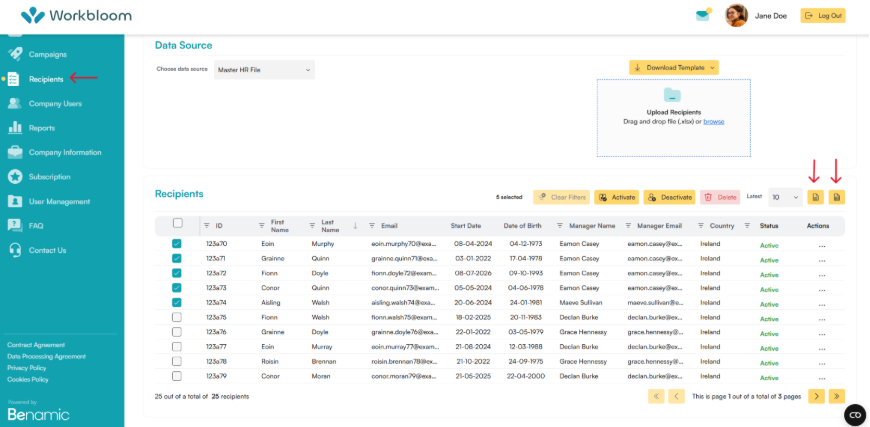Uncheck the checkbox for Fionn Doyle
The height and width of the screenshot is (427, 870).
(x=176, y=273)
